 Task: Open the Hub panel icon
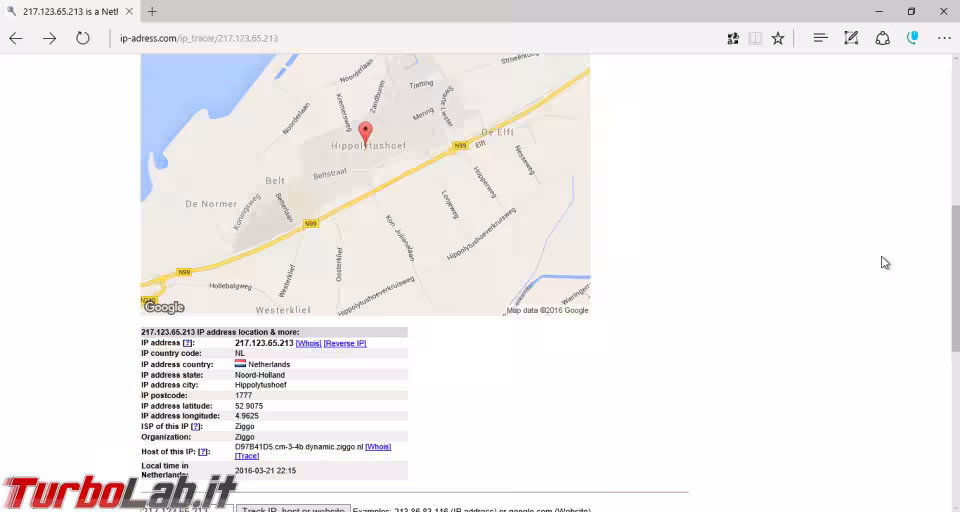click(820, 38)
